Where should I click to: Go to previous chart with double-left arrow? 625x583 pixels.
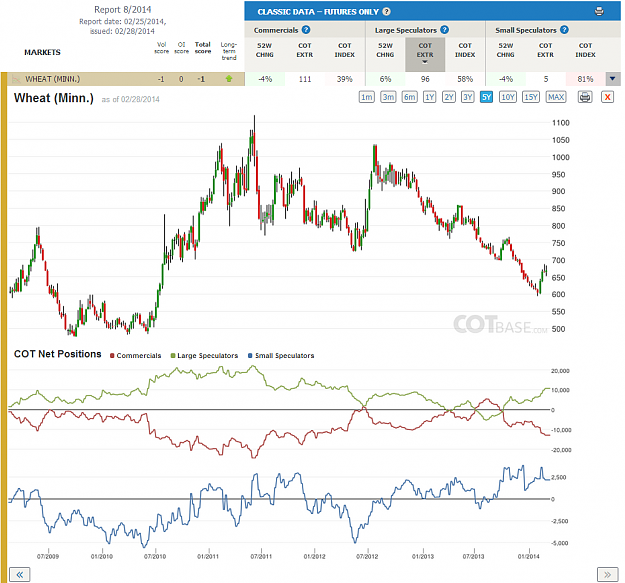click(x=20, y=574)
